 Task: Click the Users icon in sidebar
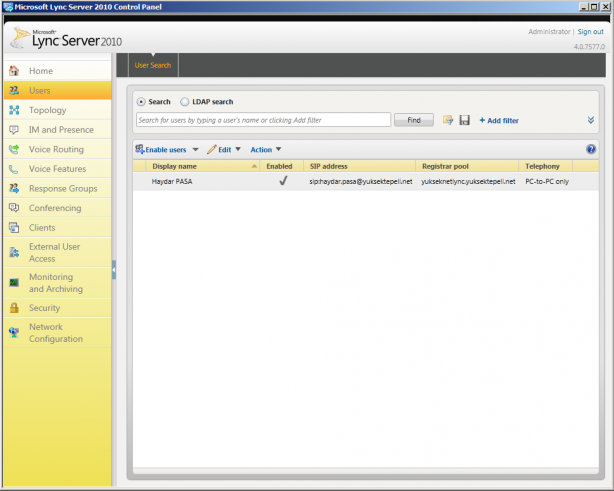click(x=14, y=90)
